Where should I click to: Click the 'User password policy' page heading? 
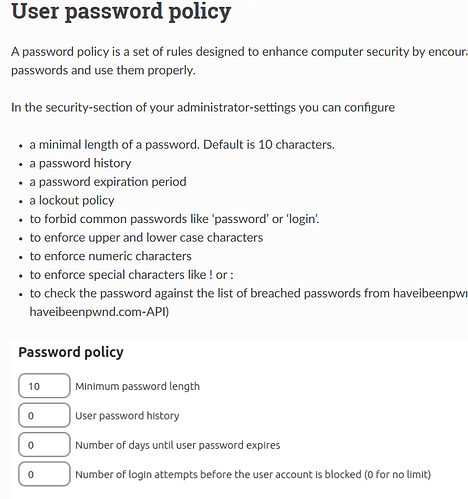click(121, 12)
